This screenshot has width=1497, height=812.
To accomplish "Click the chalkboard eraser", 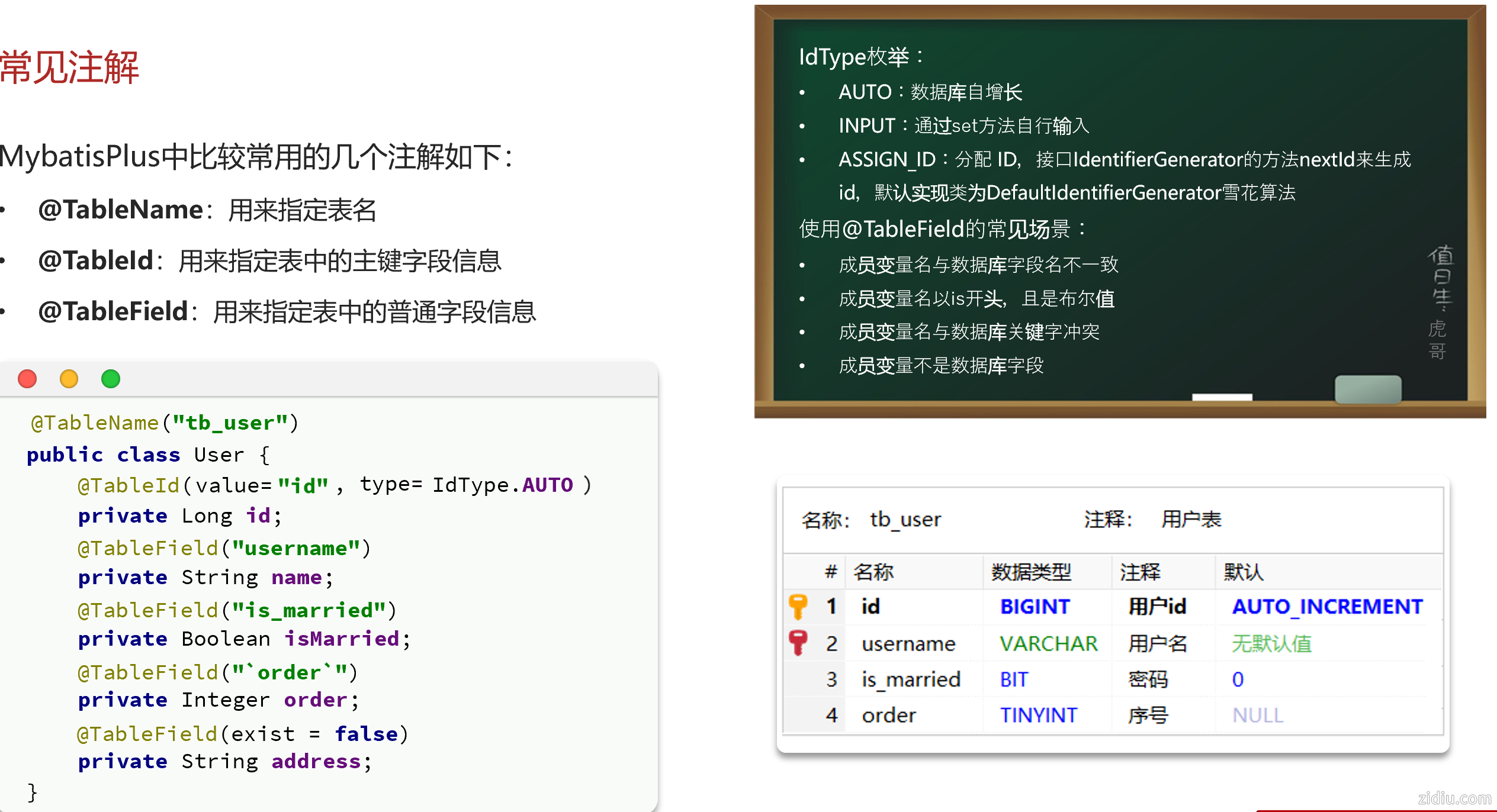I will (x=1367, y=389).
